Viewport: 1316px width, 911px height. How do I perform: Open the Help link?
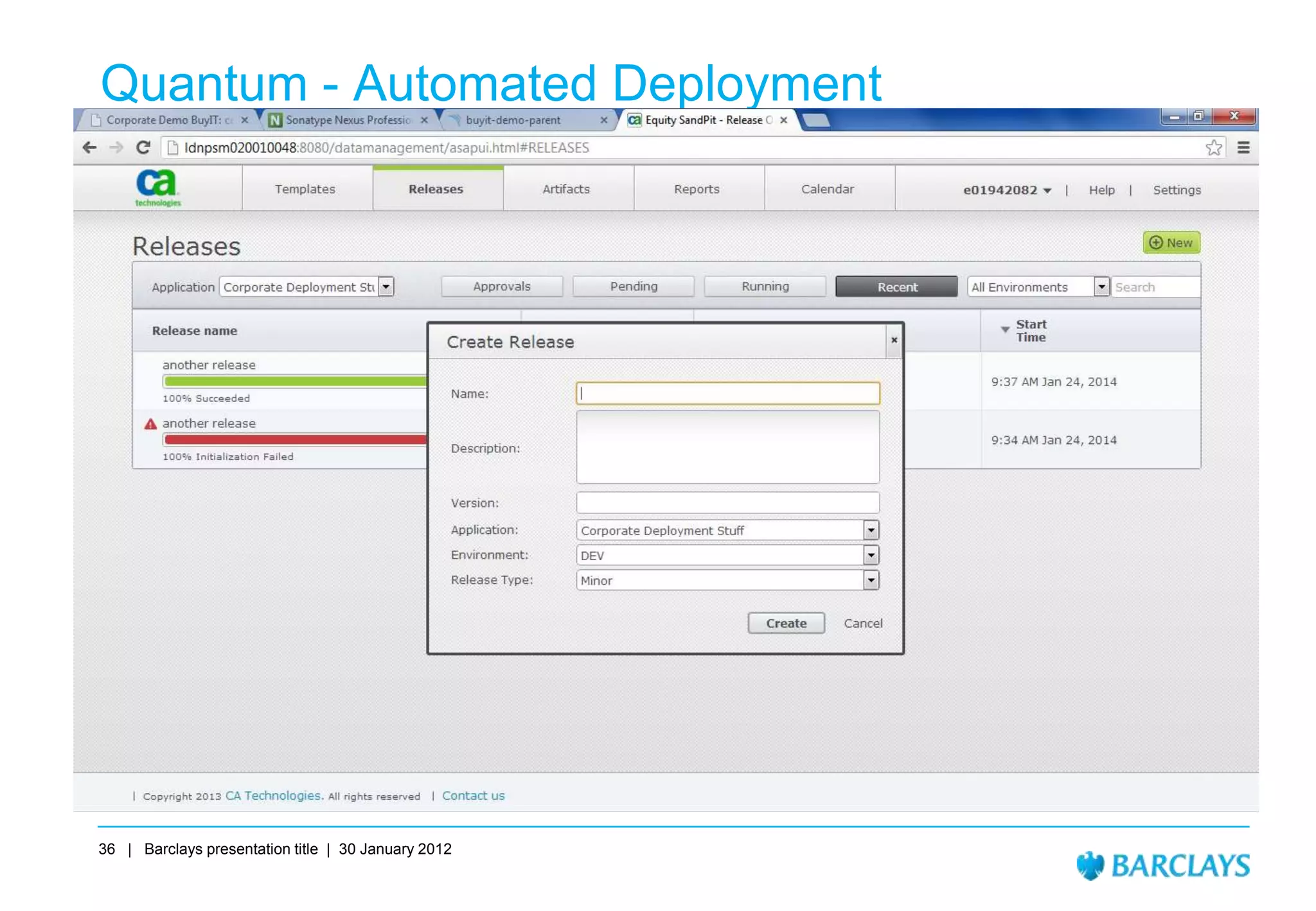tap(1101, 190)
